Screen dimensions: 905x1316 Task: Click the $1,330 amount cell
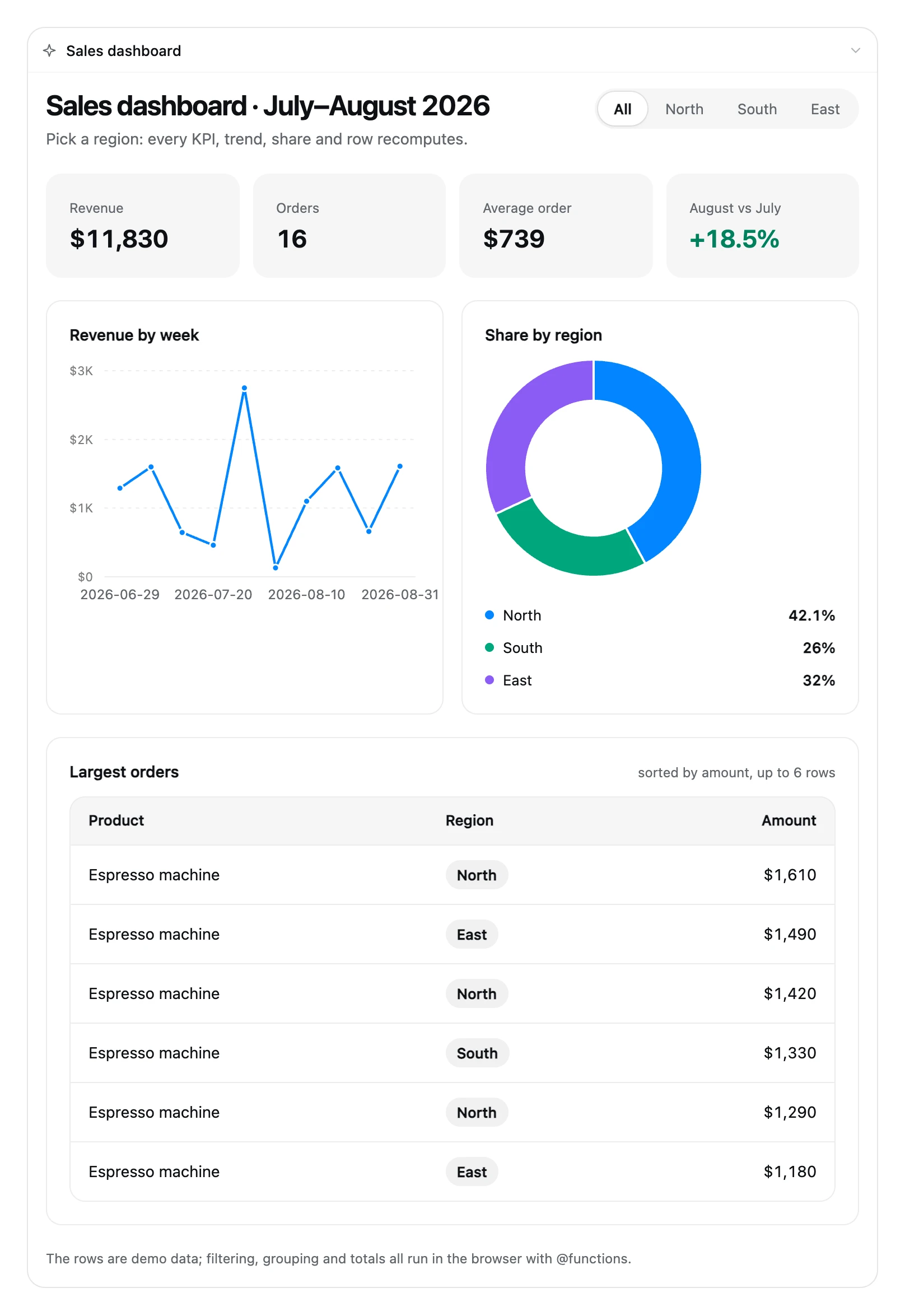pyautogui.click(x=789, y=1053)
